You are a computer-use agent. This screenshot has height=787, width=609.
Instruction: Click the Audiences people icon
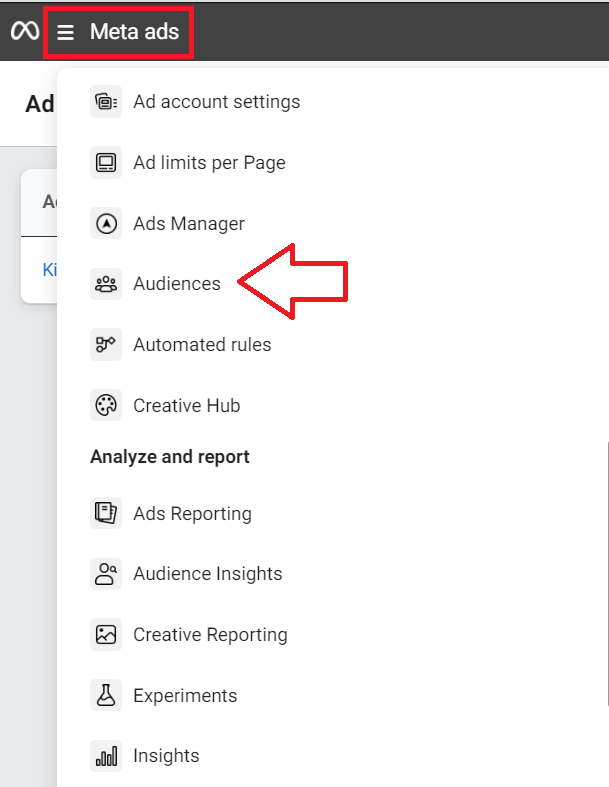pyautogui.click(x=106, y=284)
